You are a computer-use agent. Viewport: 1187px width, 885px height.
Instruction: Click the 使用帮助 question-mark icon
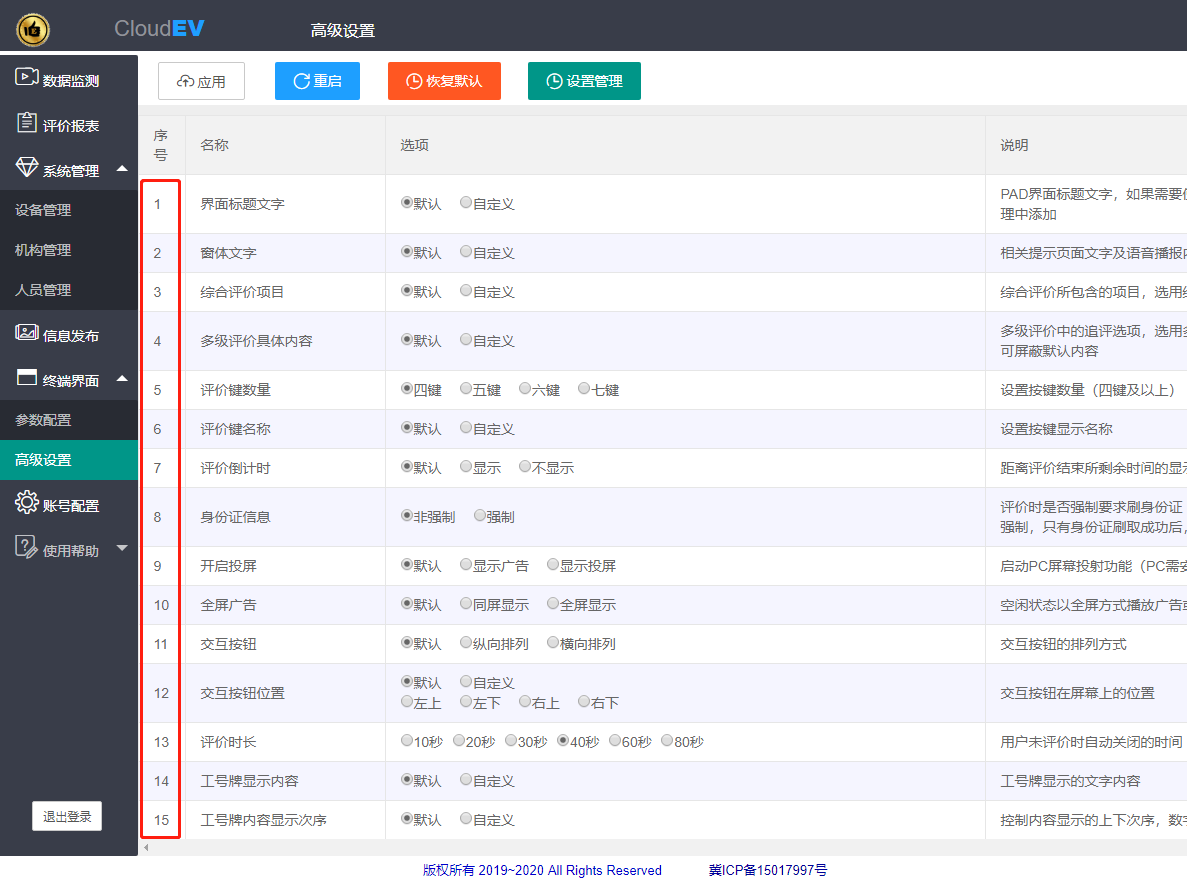pyautogui.click(x=26, y=547)
